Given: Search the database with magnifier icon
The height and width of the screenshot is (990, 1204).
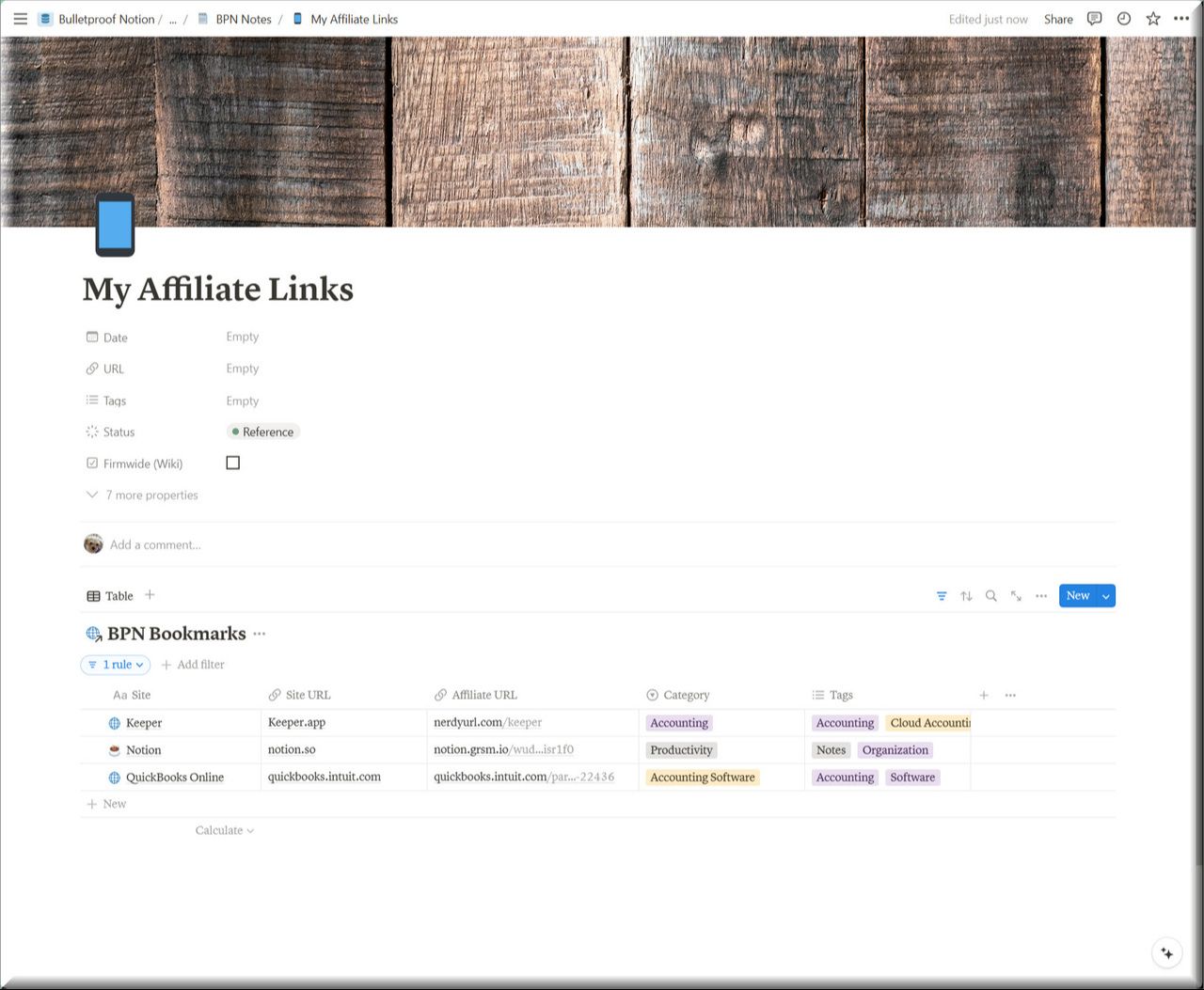Looking at the screenshot, I should click(990, 596).
